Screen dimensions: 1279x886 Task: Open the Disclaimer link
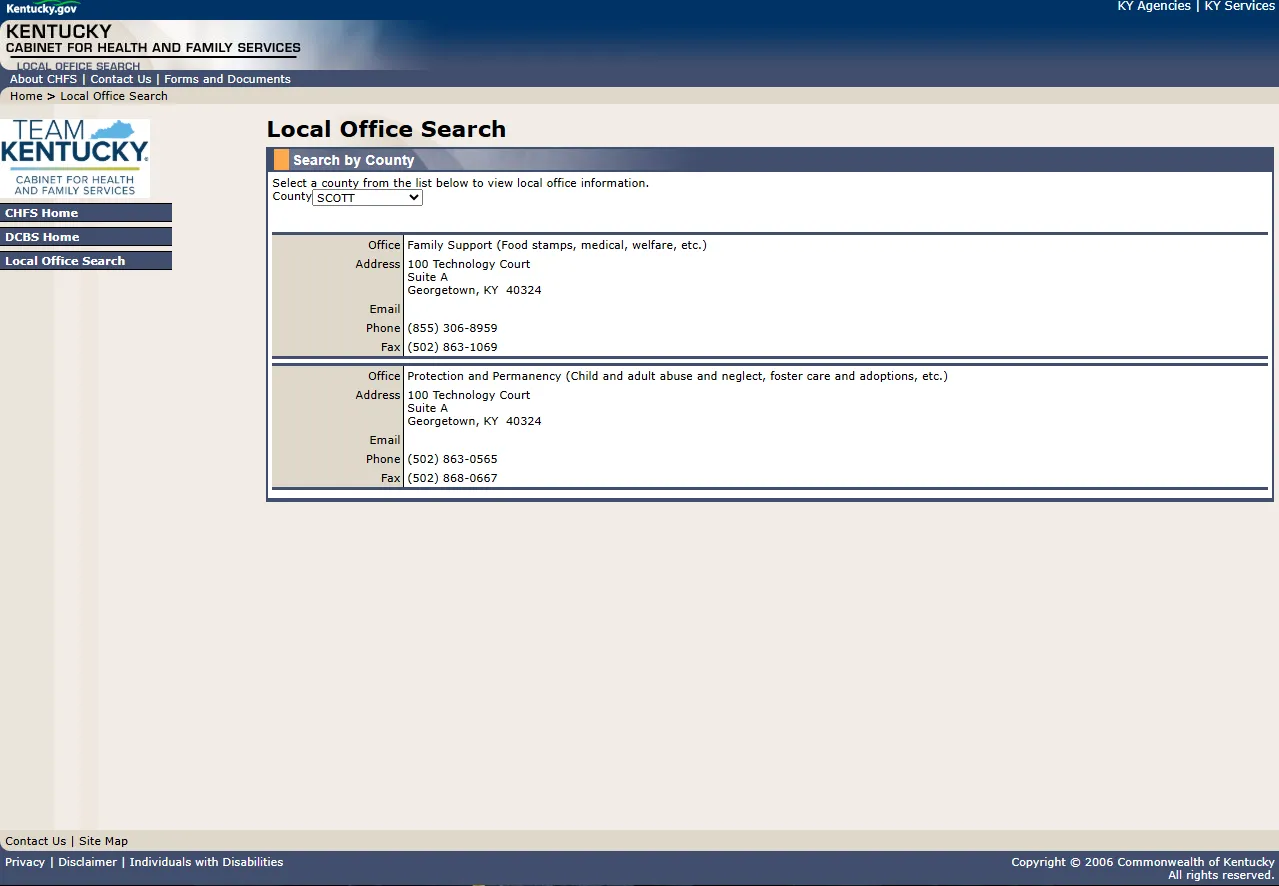pos(87,862)
